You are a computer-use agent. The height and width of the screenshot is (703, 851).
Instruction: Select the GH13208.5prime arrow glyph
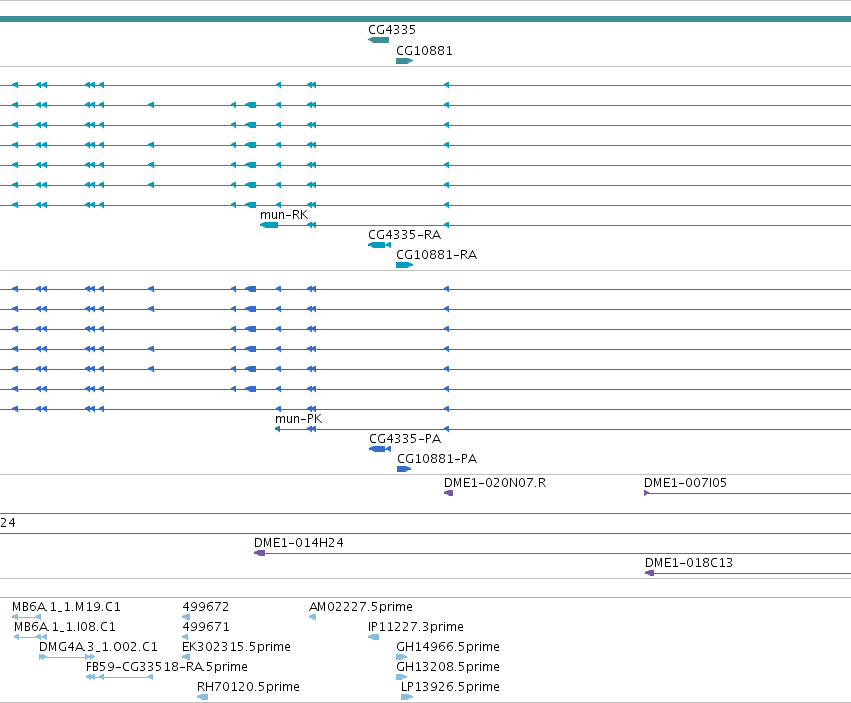[x=402, y=677]
